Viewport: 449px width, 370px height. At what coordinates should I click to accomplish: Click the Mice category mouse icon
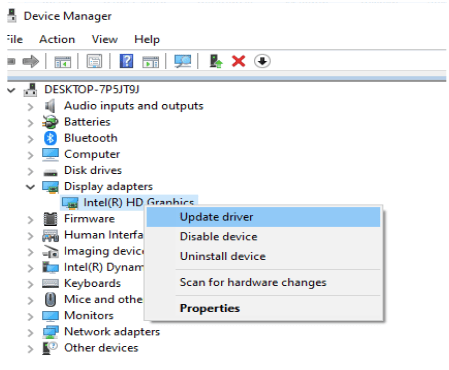(50, 299)
